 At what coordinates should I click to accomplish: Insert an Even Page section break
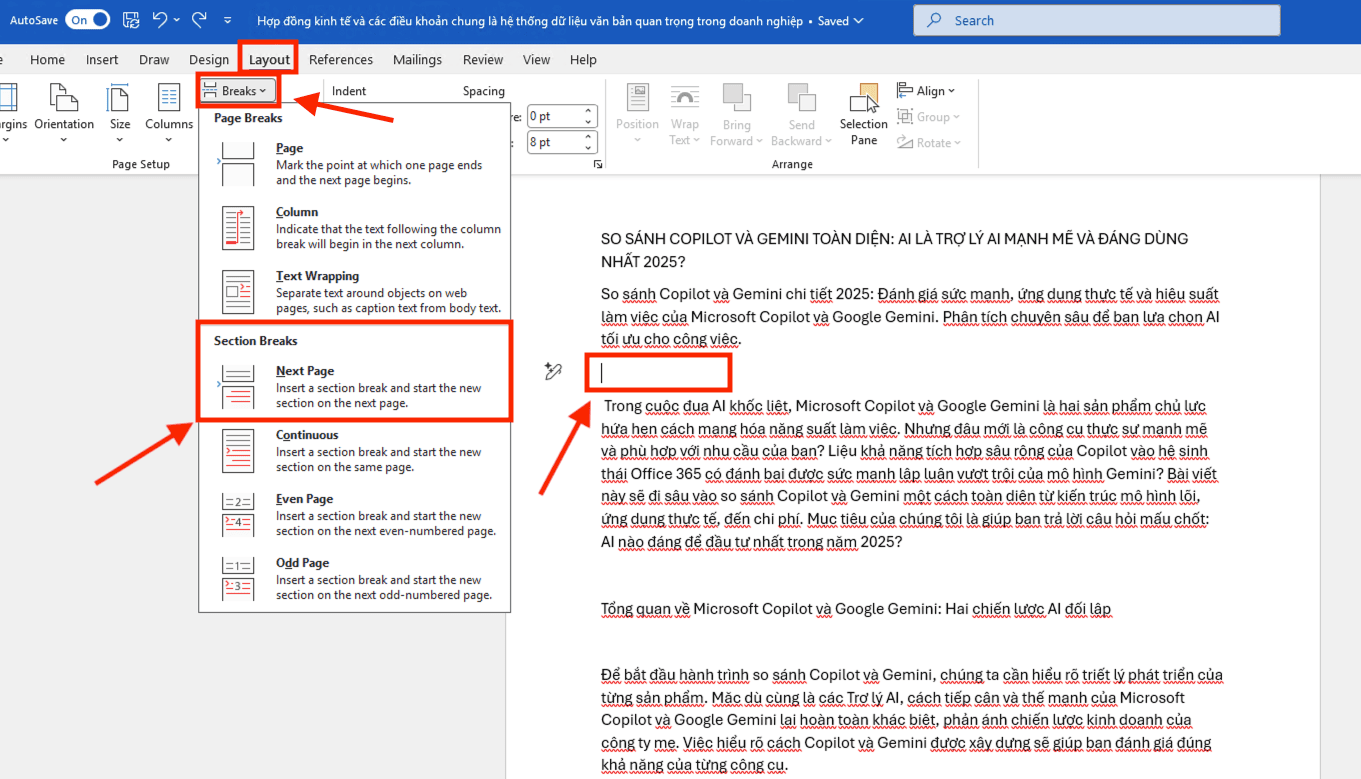click(x=355, y=515)
